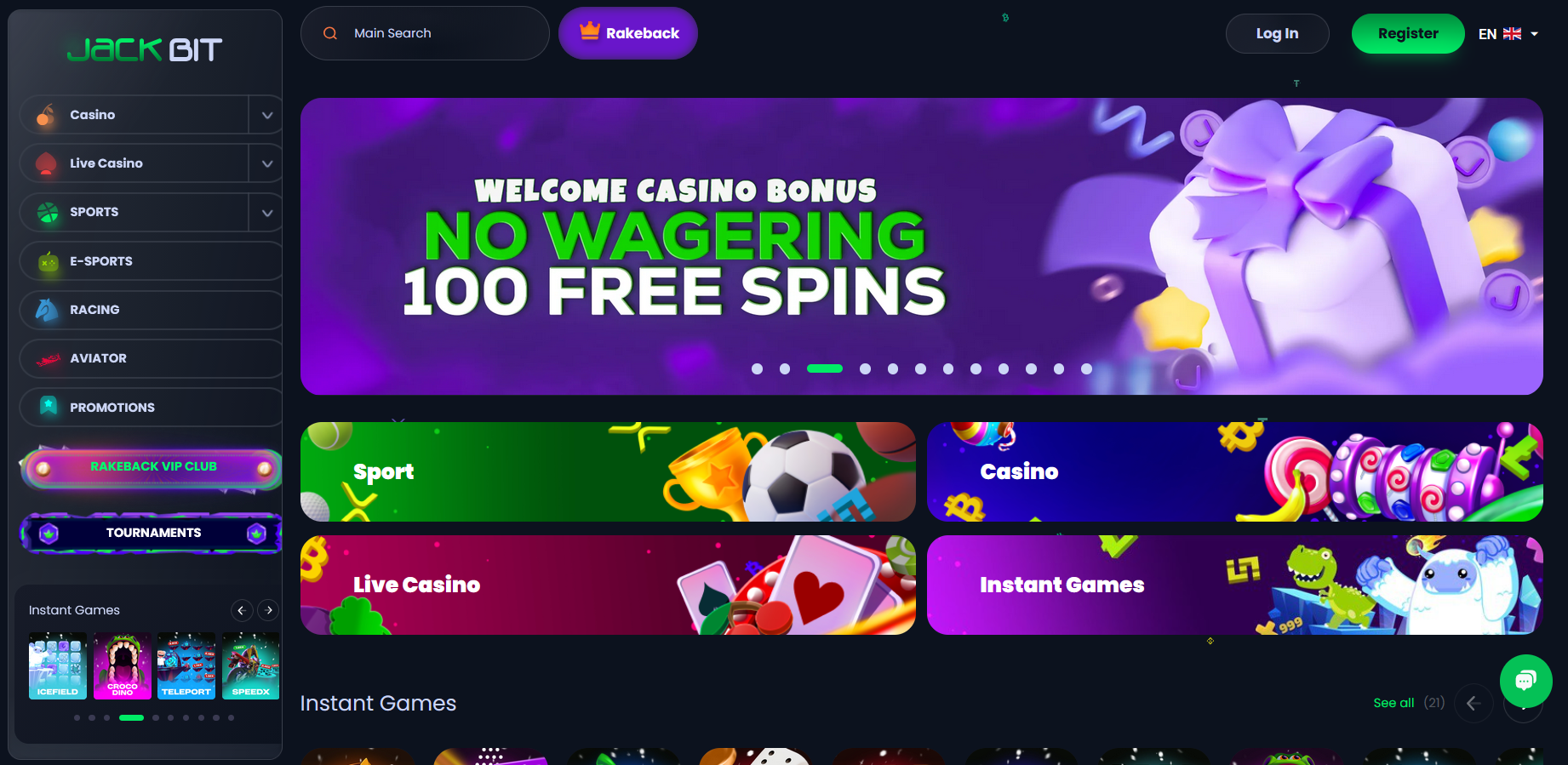Open Aviator from sidebar plane icon

point(49,359)
